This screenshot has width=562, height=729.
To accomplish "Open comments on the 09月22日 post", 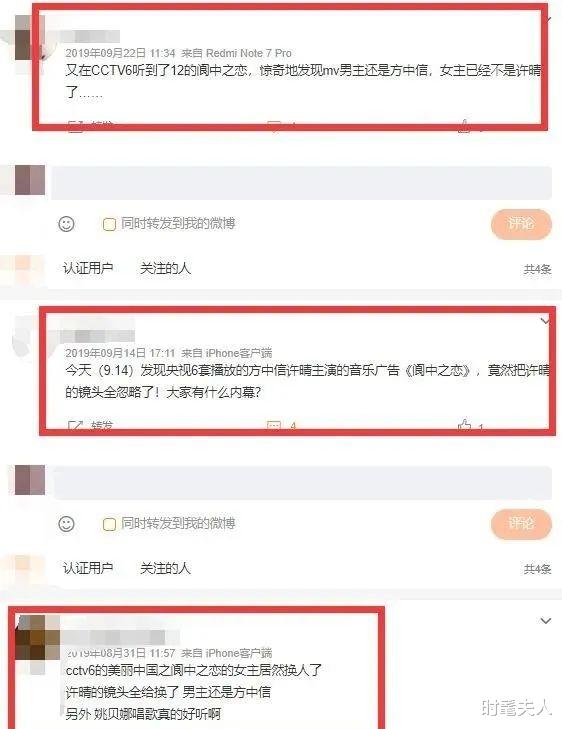I will click(x=281, y=126).
